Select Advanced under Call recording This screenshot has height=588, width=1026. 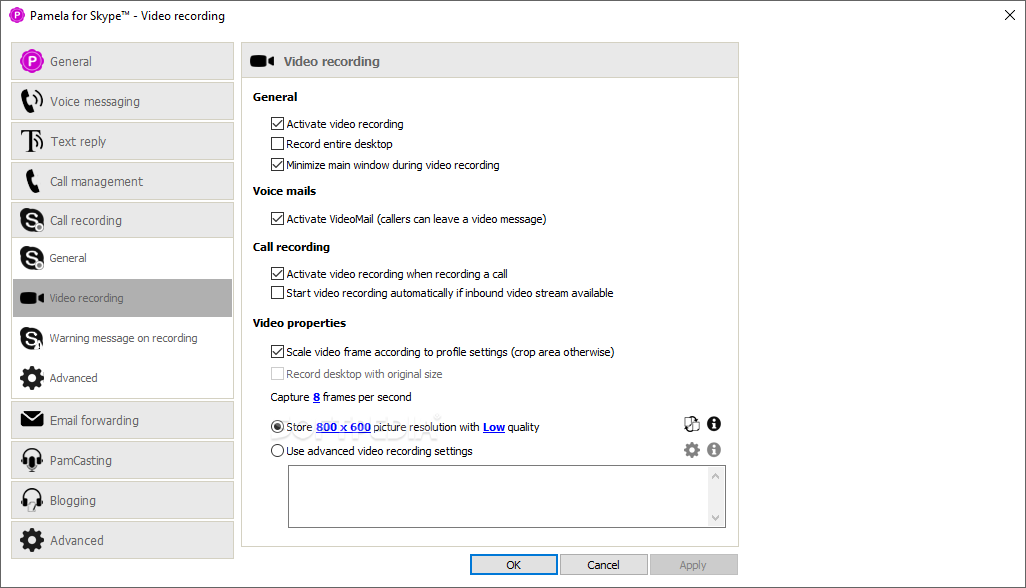tap(122, 378)
